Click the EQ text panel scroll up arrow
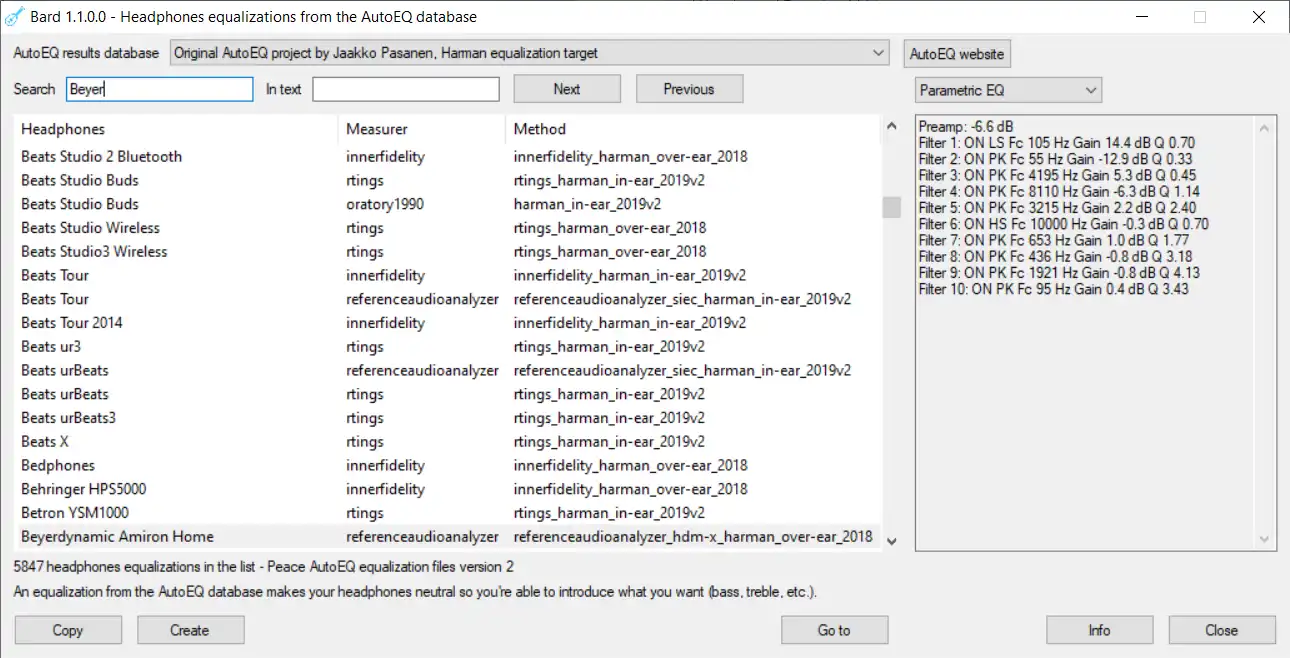 1267,128
